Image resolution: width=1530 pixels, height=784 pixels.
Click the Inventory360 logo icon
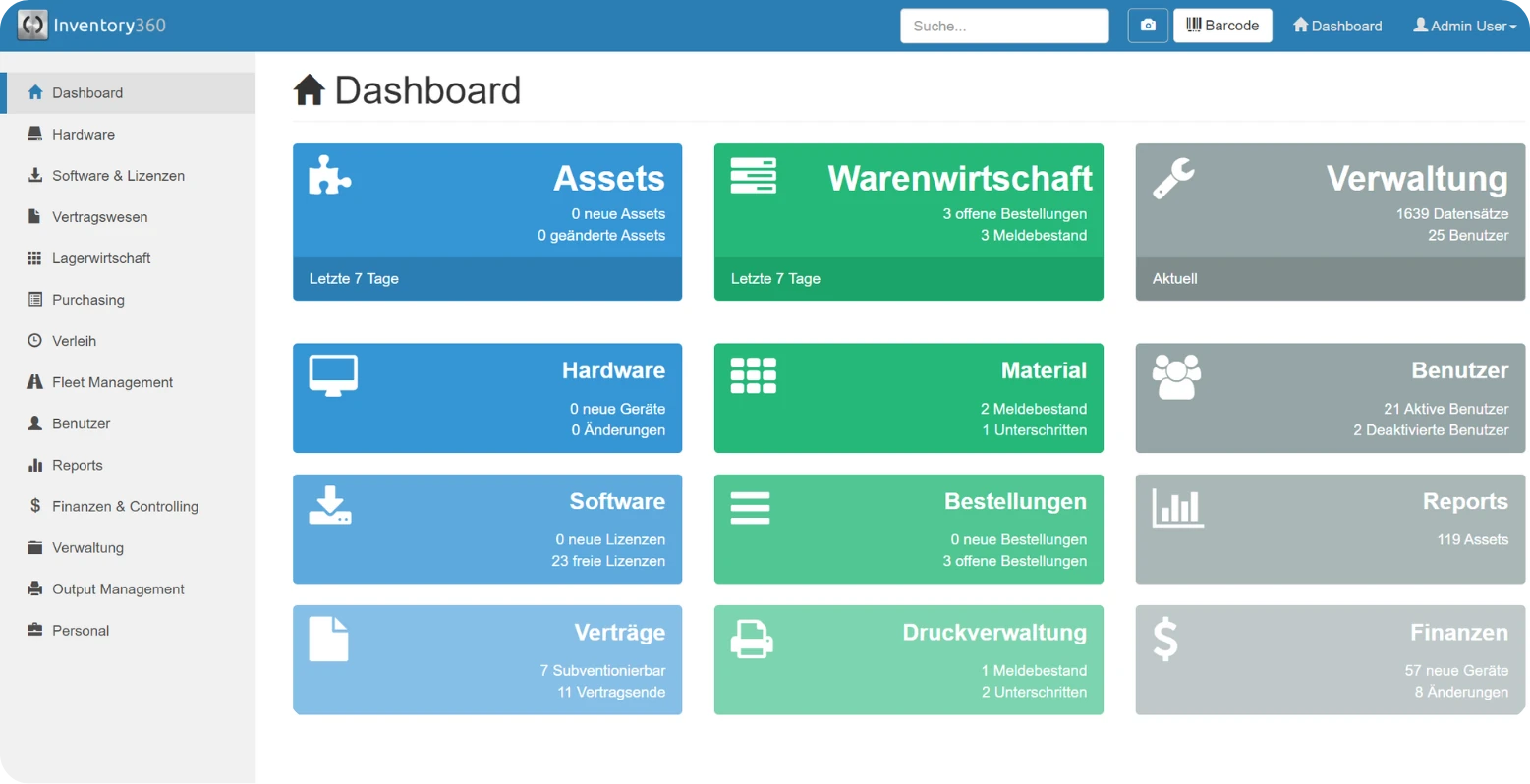point(32,25)
